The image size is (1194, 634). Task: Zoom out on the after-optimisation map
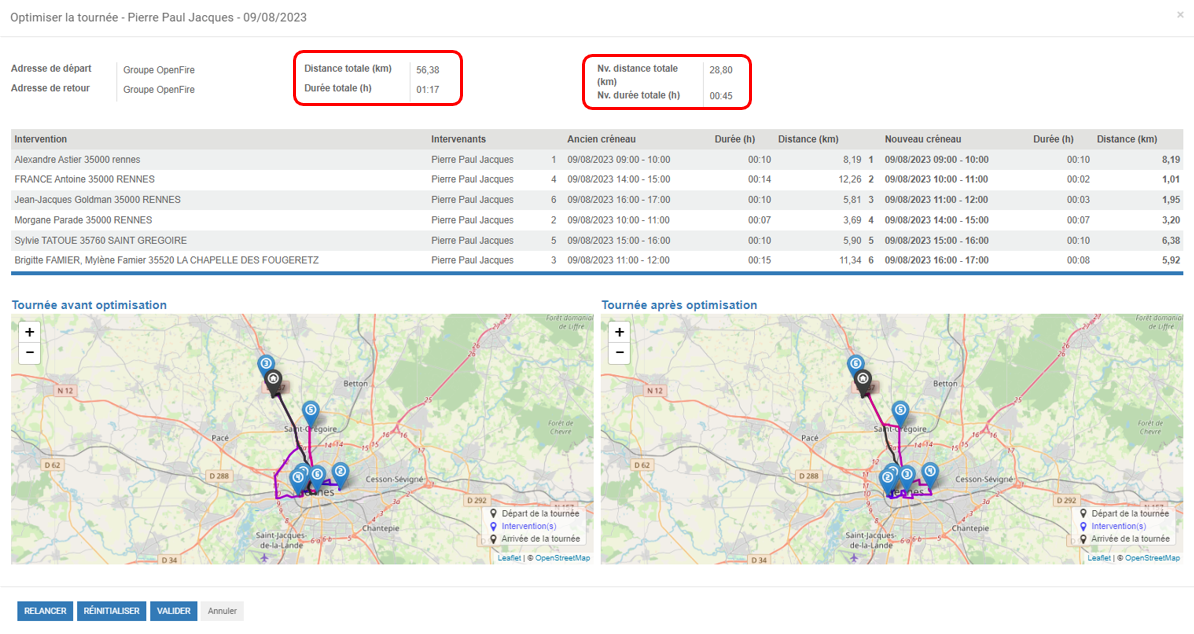619,352
